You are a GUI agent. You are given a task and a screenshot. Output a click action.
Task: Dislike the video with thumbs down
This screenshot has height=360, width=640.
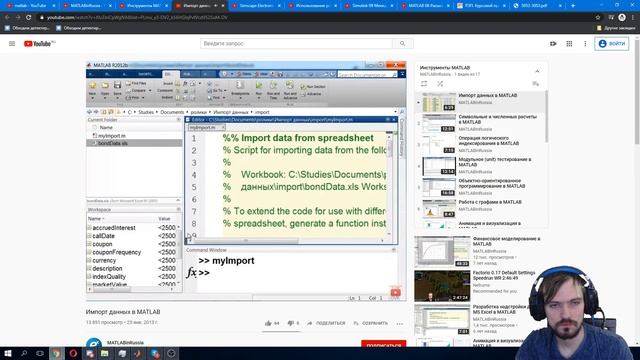pyautogui.click(x=291, y=323)
